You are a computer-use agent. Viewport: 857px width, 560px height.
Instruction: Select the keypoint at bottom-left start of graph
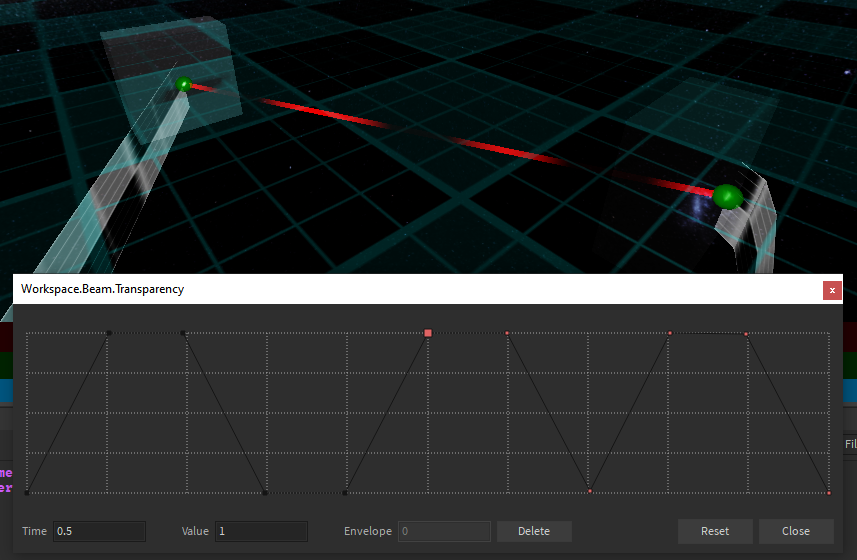(x=27, y=493)
